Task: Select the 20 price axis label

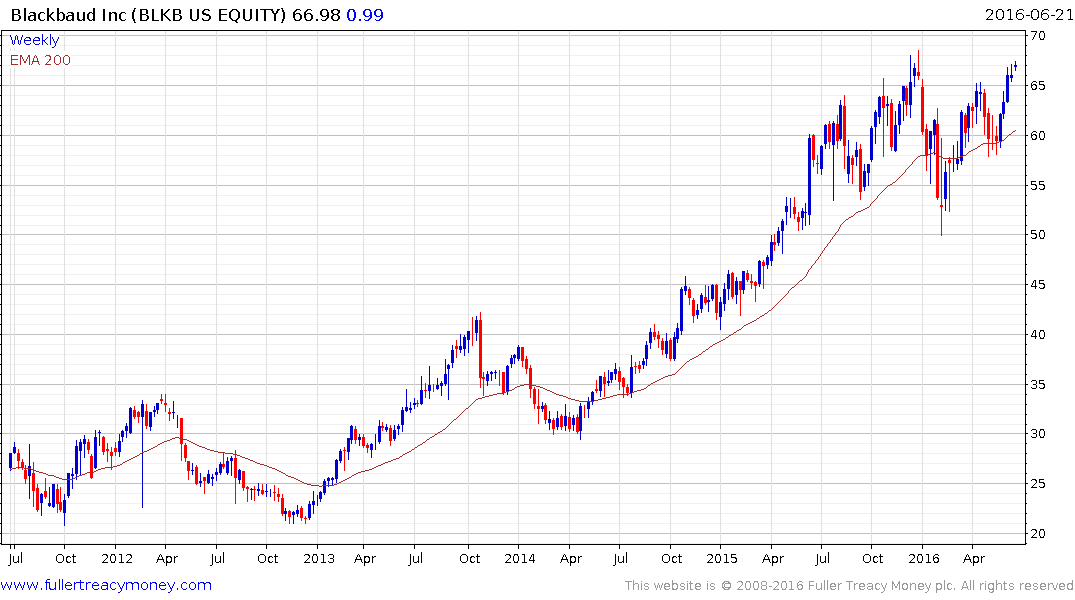Action: click(x=1039, y=534)
